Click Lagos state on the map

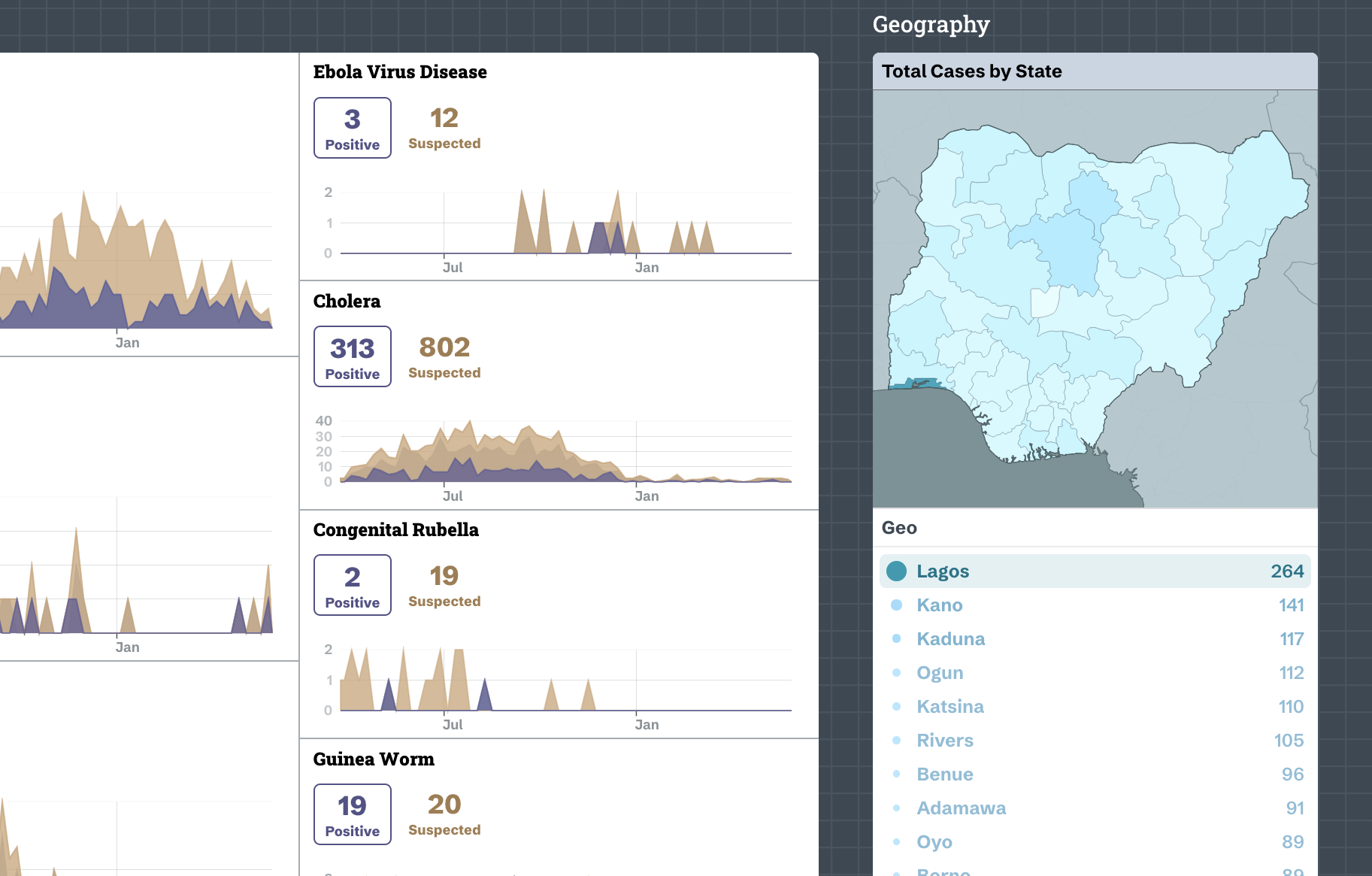(x=914, y=384)
